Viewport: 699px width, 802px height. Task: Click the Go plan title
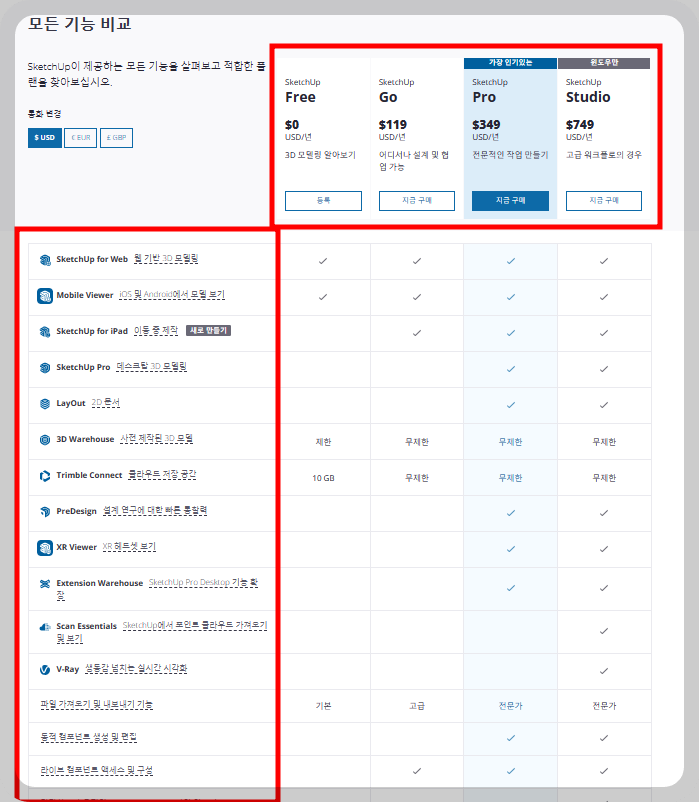click(388, 97)
